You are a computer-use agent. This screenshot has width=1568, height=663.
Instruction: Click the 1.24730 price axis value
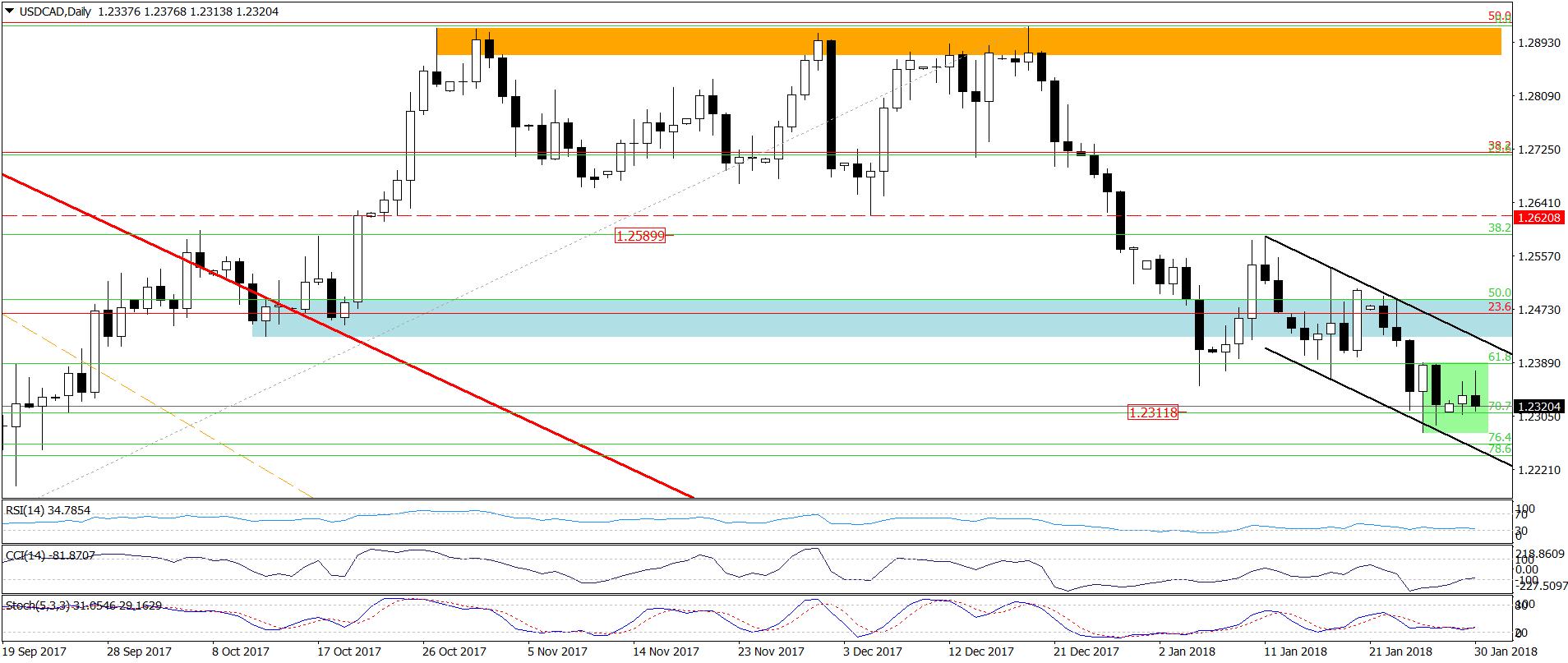coord(1539,310)
